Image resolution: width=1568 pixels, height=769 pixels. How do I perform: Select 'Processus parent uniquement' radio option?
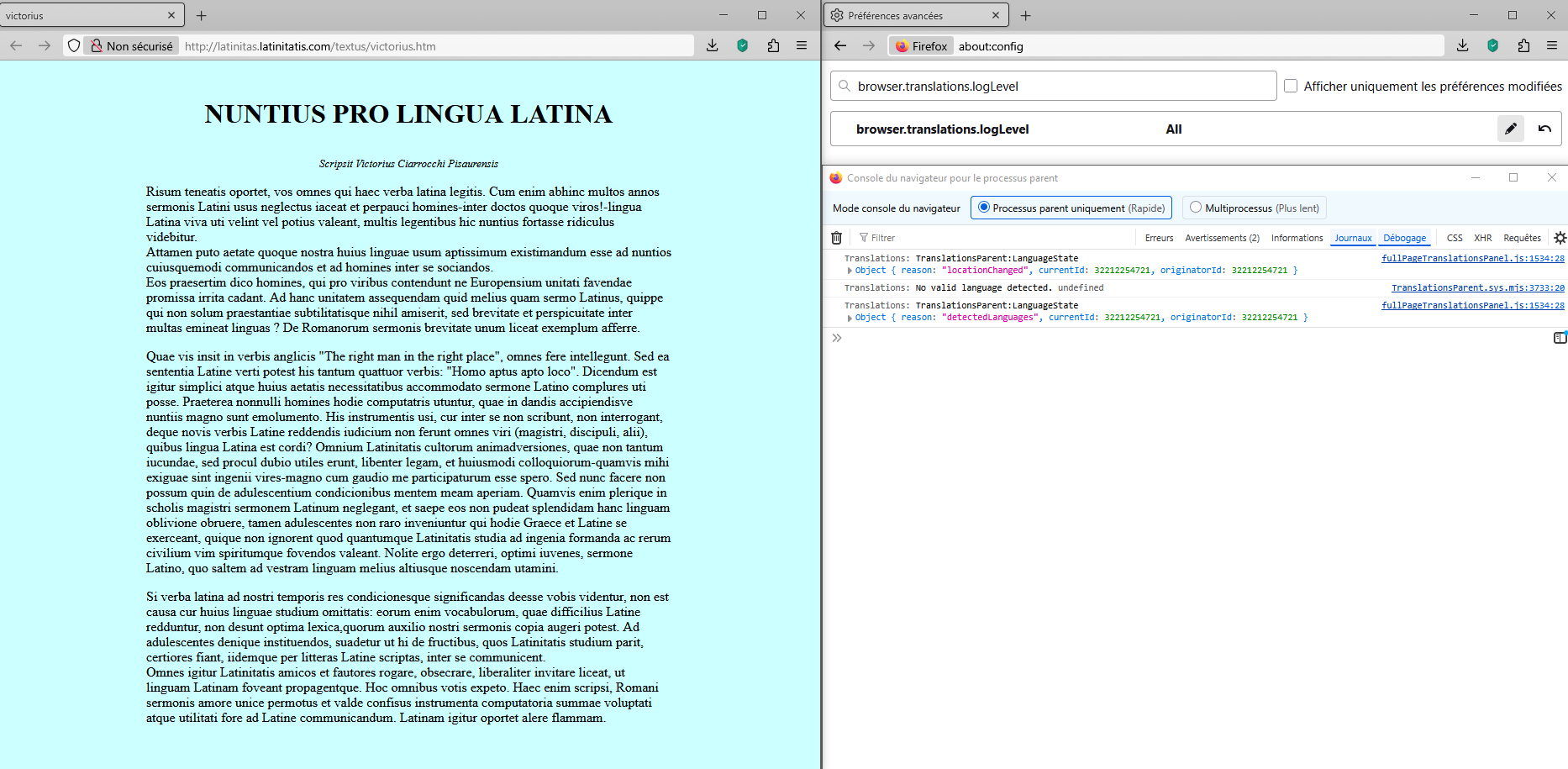(984, 208)
